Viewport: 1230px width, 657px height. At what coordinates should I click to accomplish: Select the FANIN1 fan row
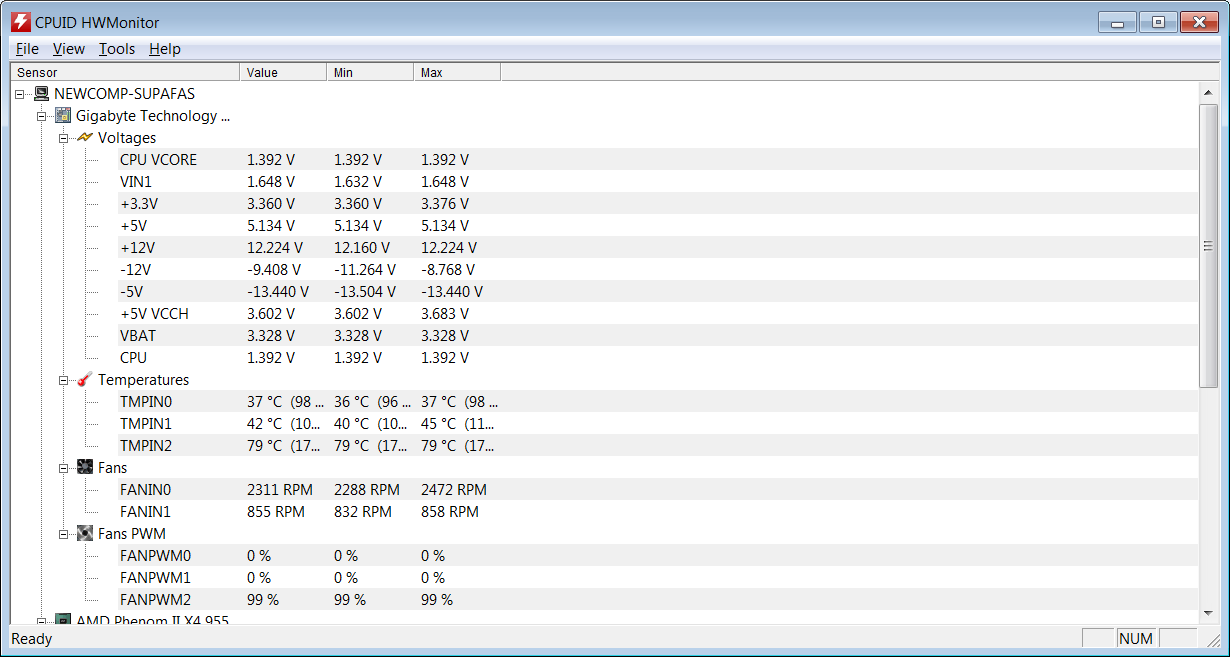tap(658, 512)
